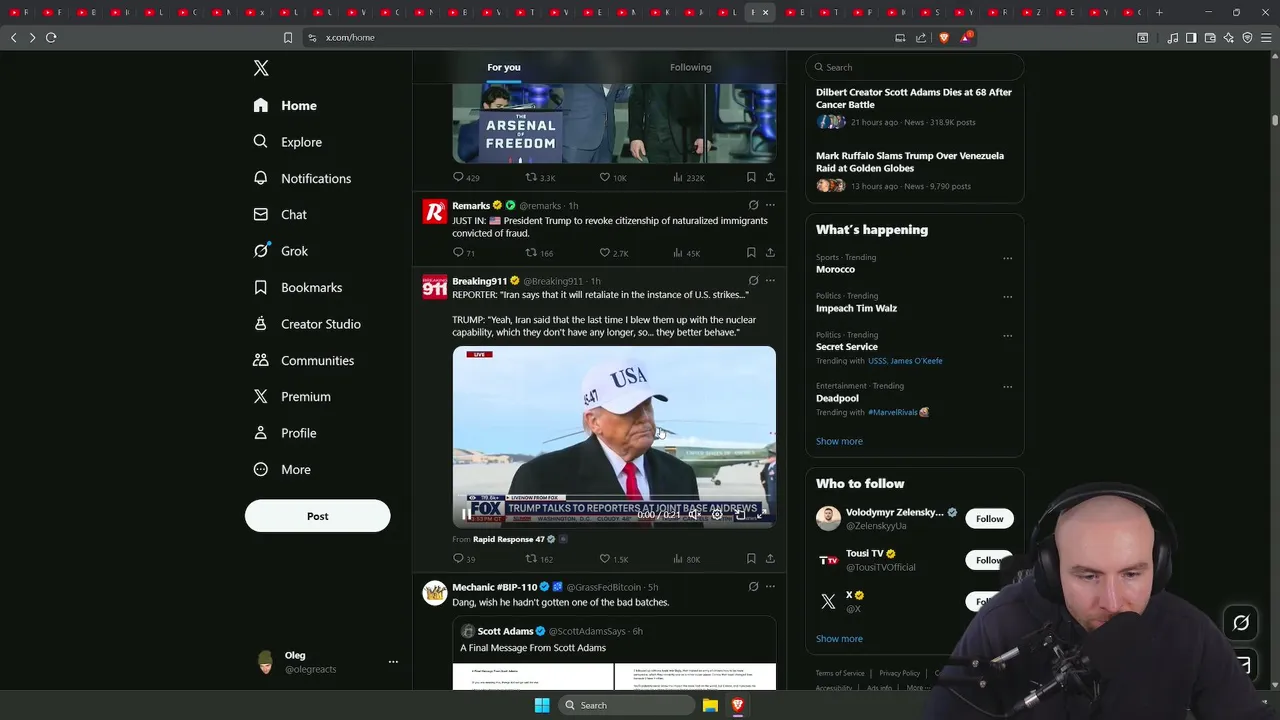Screen dimensions: 1280x720
Task: Pause the Trump video
Action: point(466,515)
